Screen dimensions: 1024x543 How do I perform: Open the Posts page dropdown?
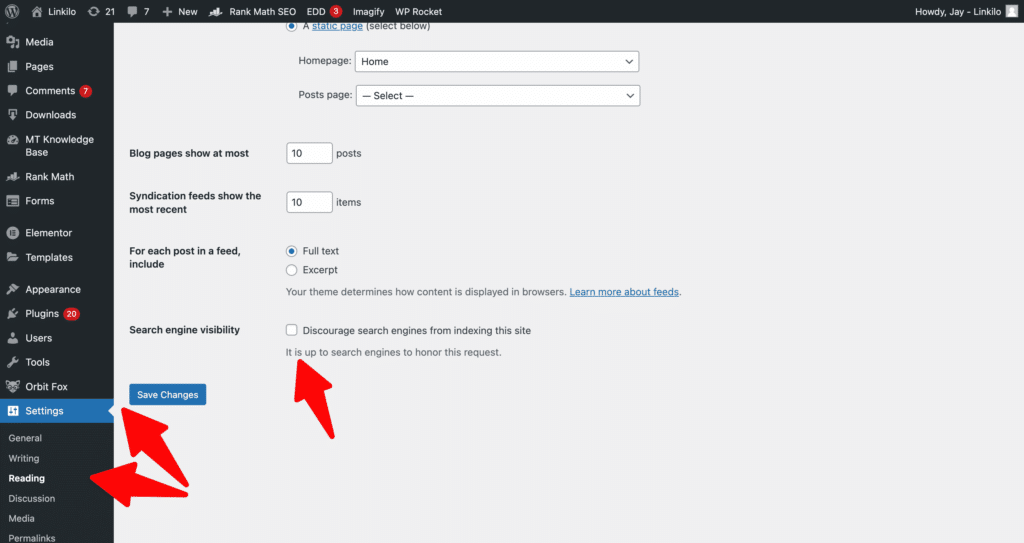click(x=498, y=95)
